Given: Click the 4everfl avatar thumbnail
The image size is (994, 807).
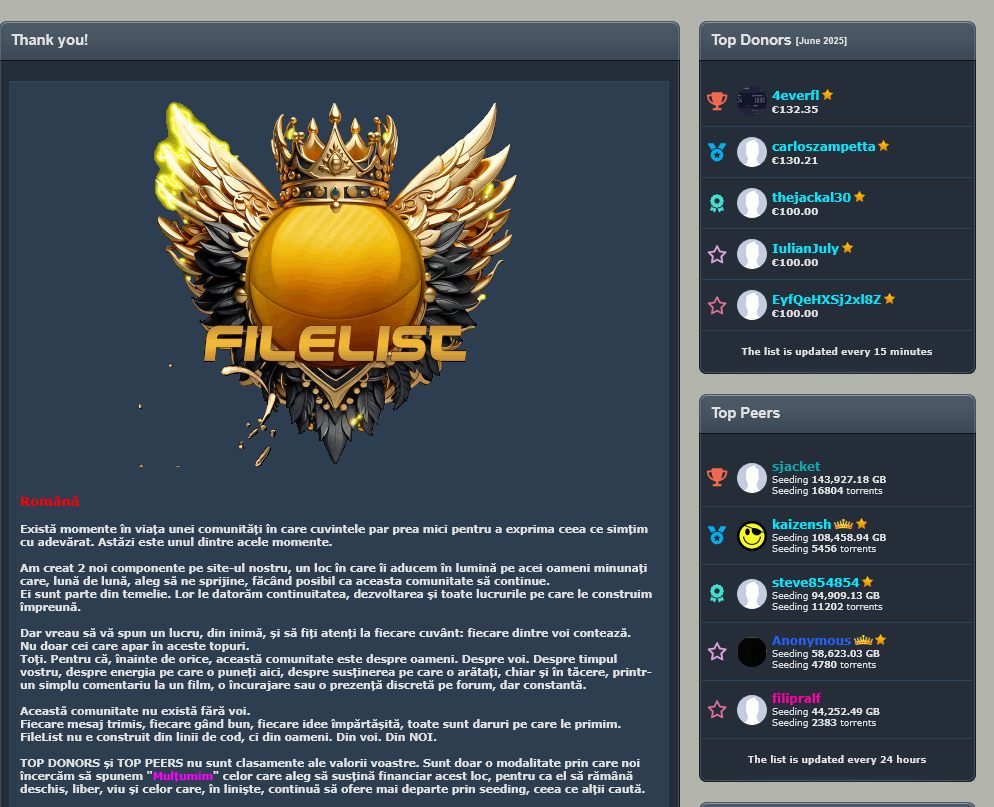Looking at the screenshot, I should 752,101.
